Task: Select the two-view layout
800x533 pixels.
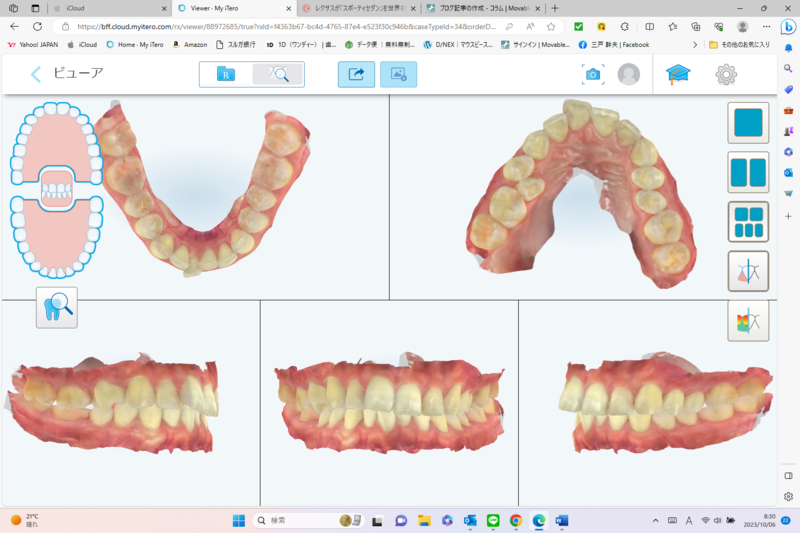Action: tap(748, 173)
